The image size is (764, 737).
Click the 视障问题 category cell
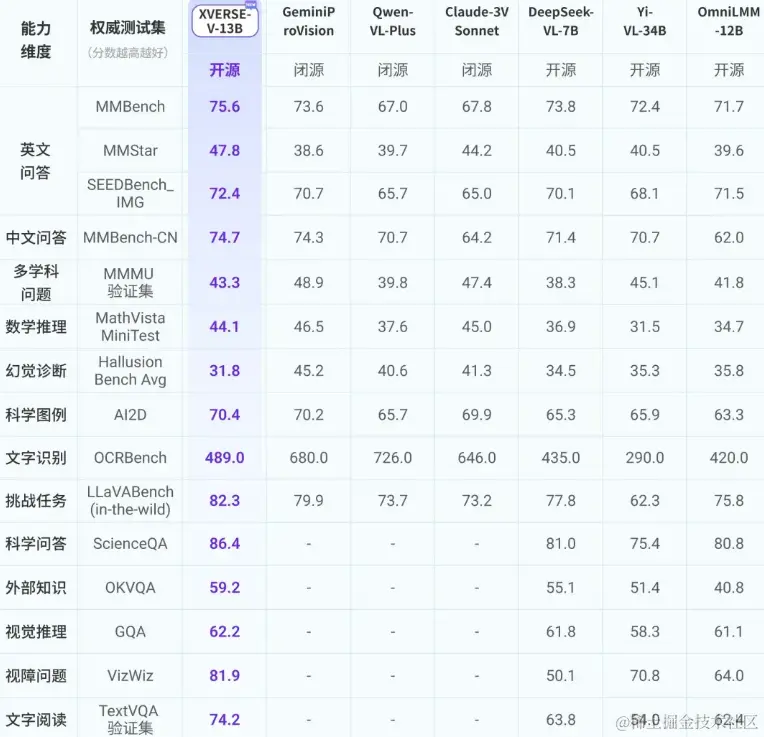pyautogui.click(x=36, y=676)
